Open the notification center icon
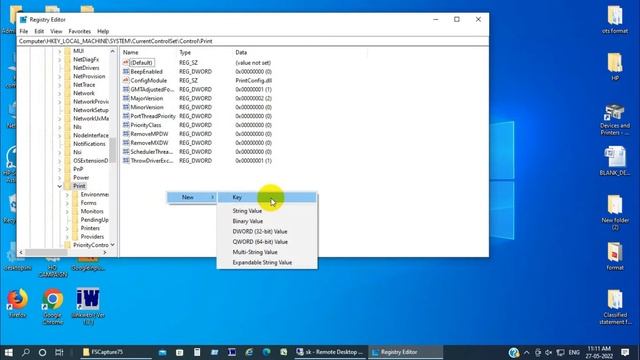Viewport: 640px width, 360px height. tap(624, 352)
